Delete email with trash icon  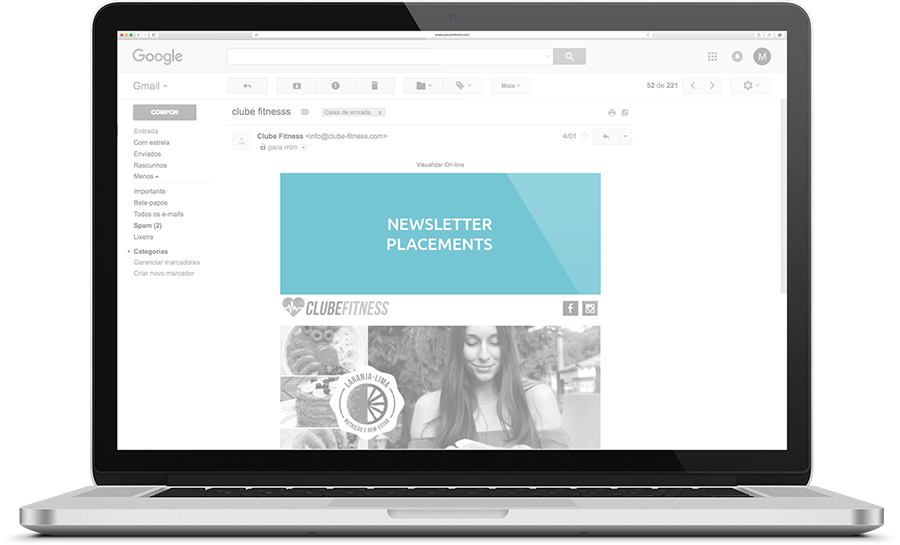pos(374,86)
